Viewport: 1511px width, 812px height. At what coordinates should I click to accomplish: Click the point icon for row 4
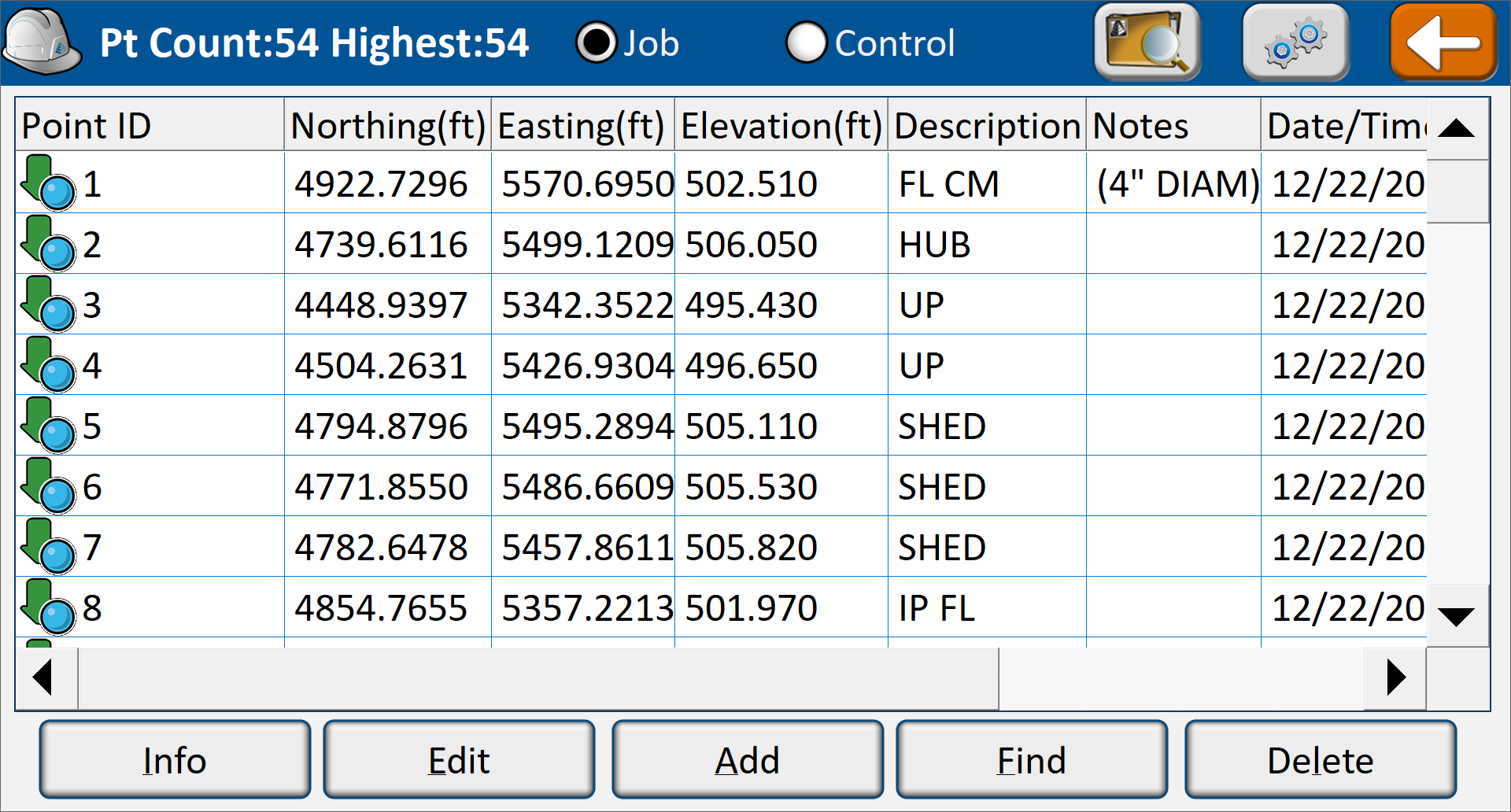48,364
